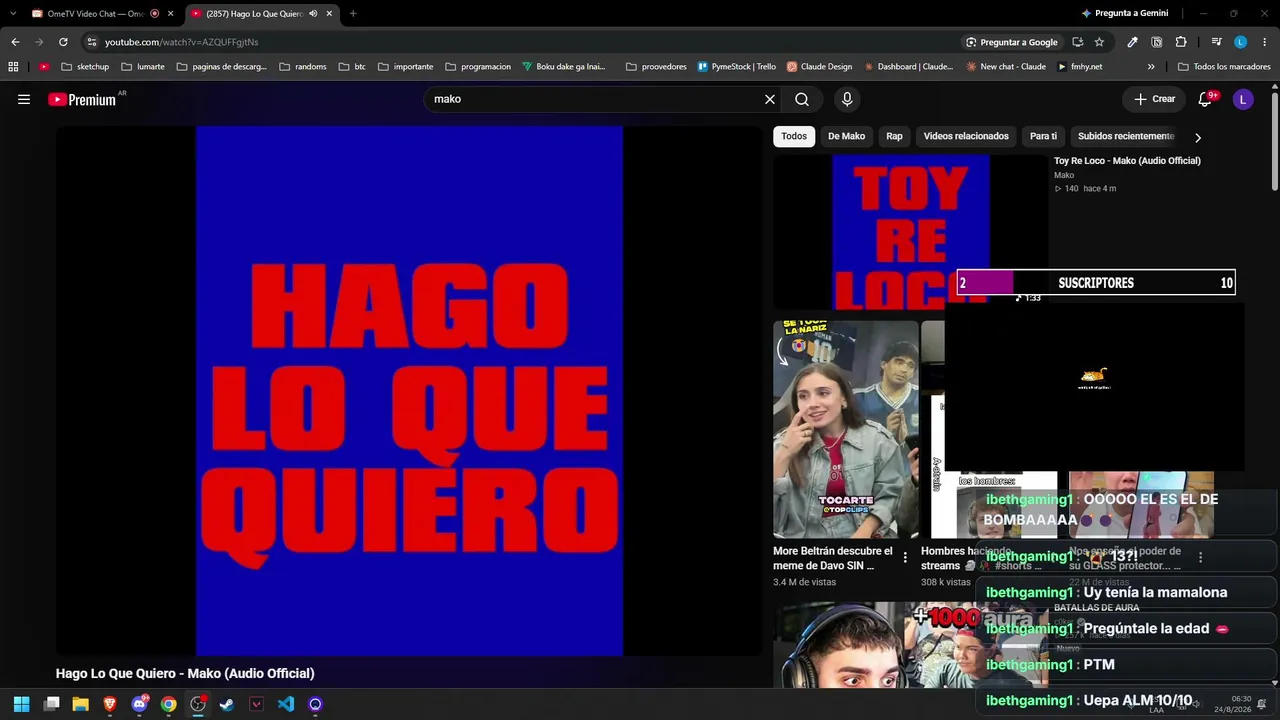Open the Crear menu

(1155, 99)
